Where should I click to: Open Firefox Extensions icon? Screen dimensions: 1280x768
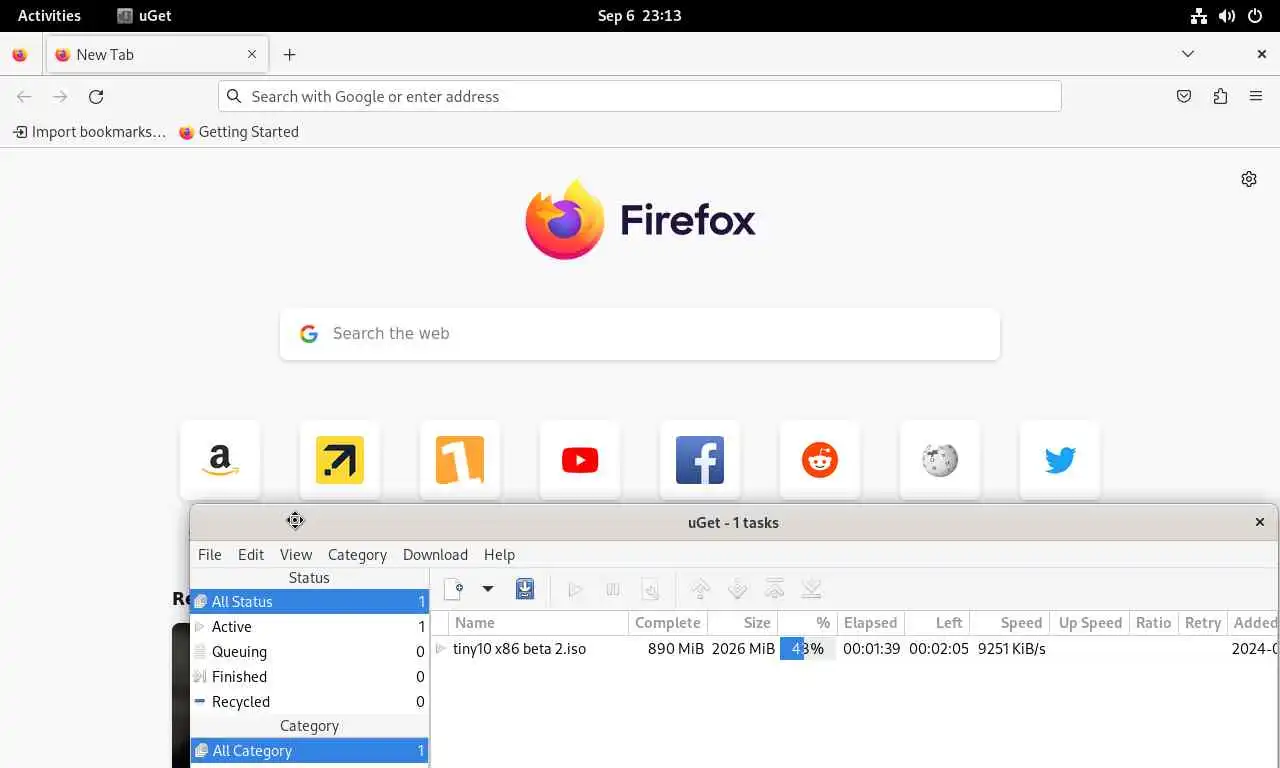[1220, 97]
